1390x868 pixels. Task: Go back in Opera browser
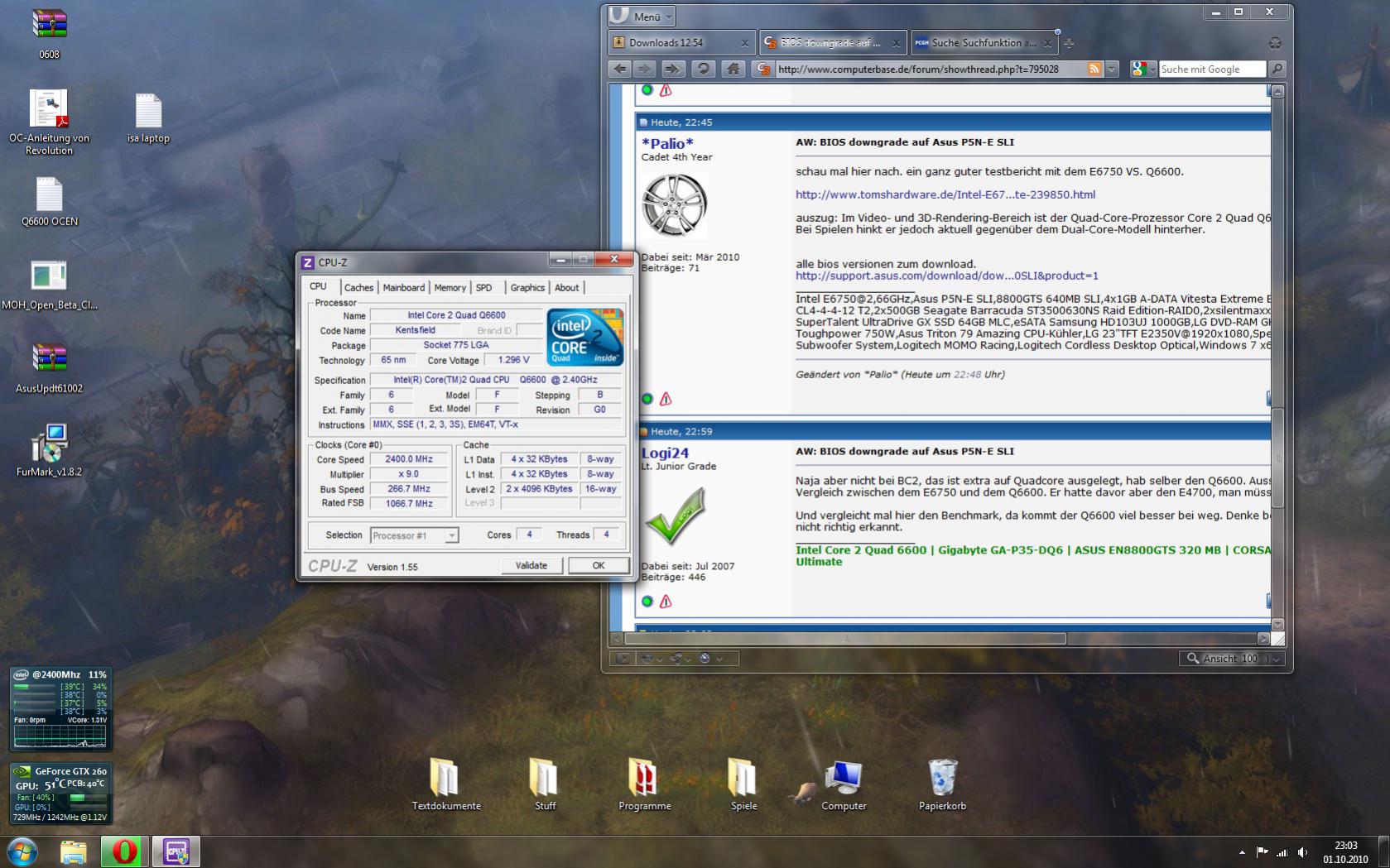pyautogui.click(x=619, y=70)
